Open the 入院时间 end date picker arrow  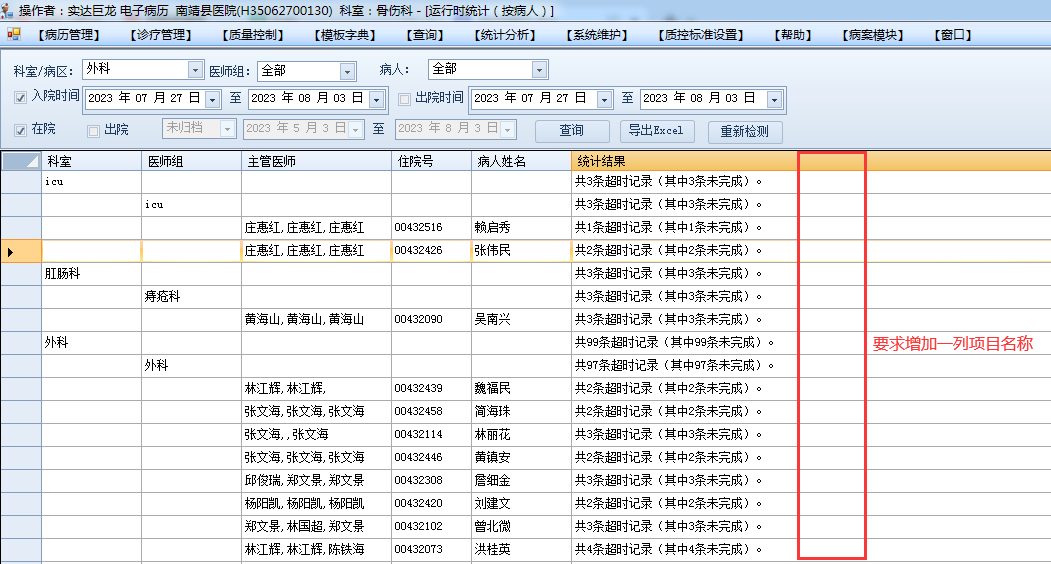(x=377, y=100)
